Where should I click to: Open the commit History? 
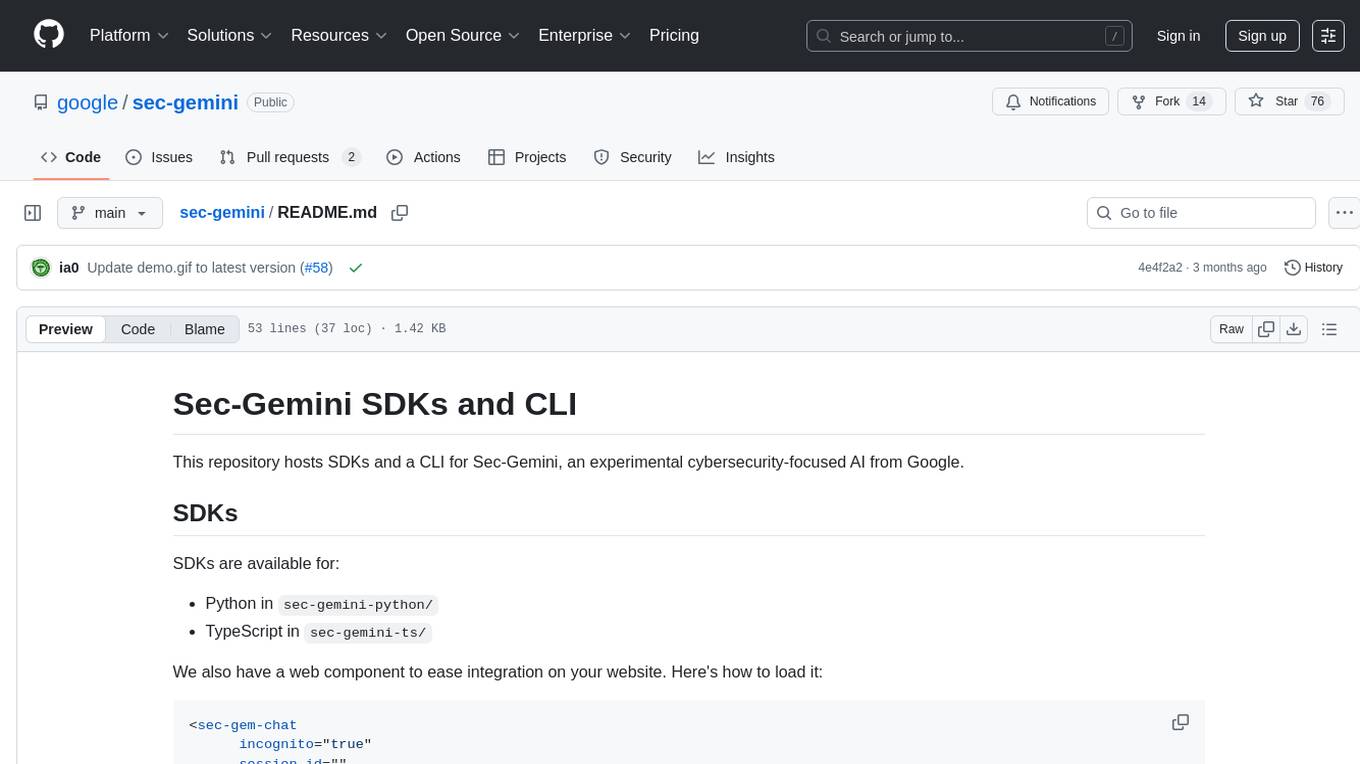pos(1313,268)
